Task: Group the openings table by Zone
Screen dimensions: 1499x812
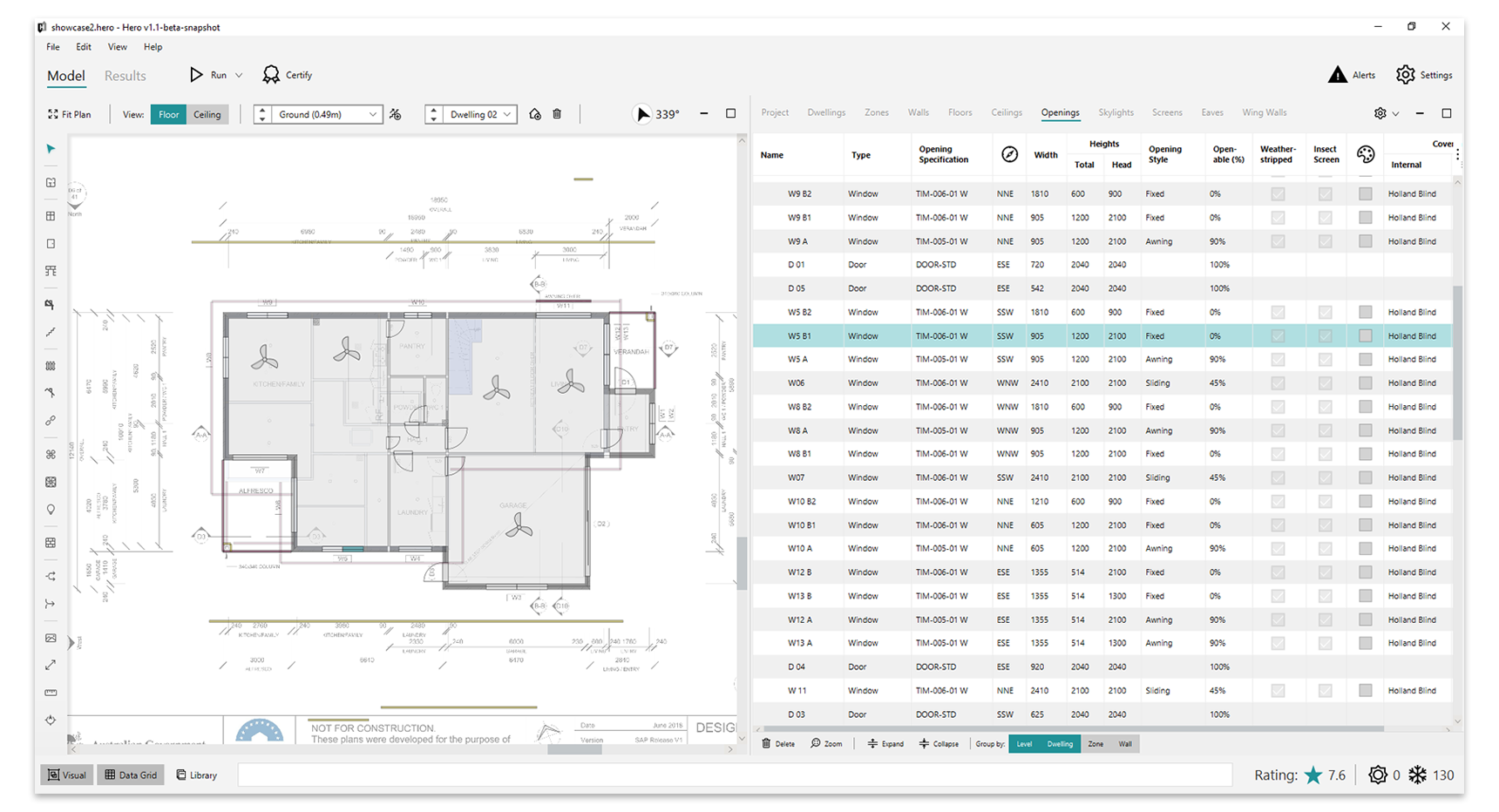Action: [1095, 744]
